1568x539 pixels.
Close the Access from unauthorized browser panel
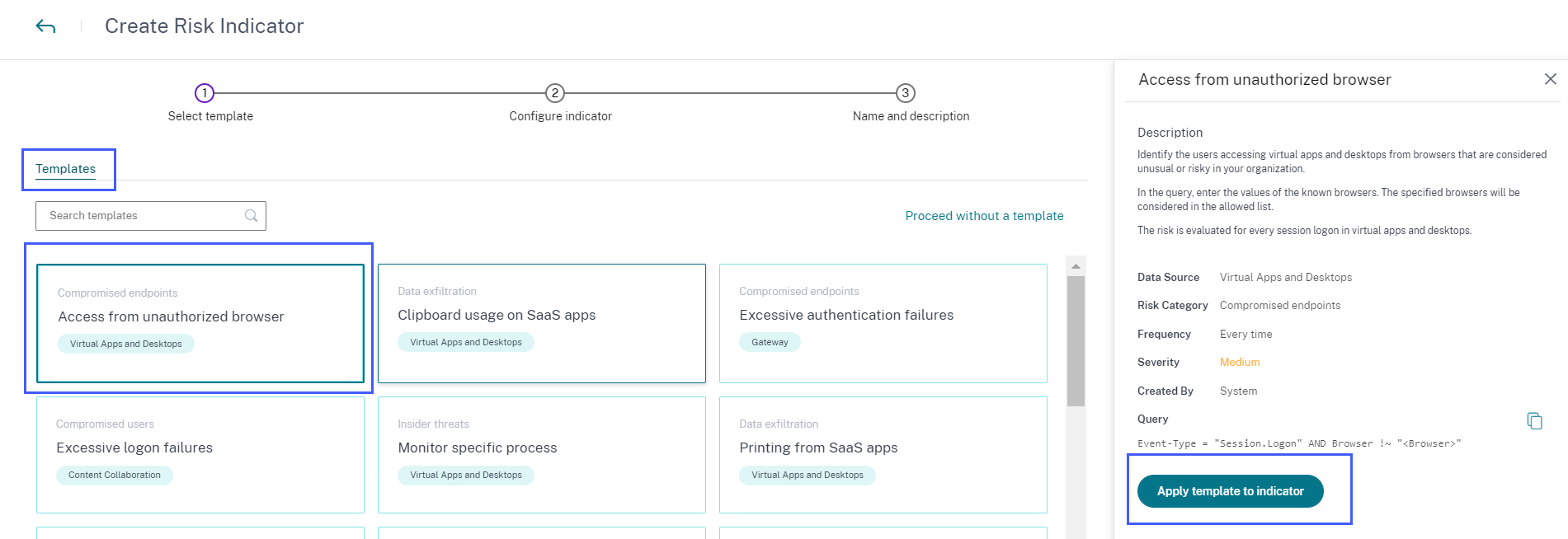[1550, 79]
